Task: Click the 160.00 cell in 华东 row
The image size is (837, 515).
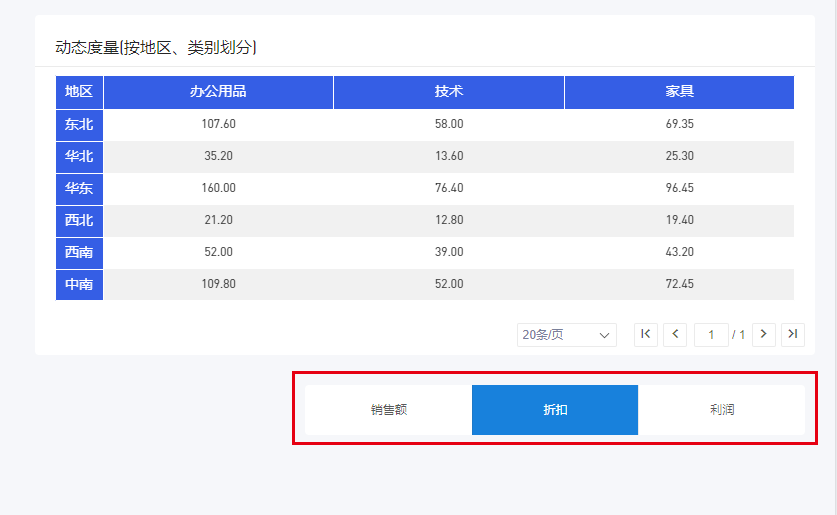Action: pos(218,188)
